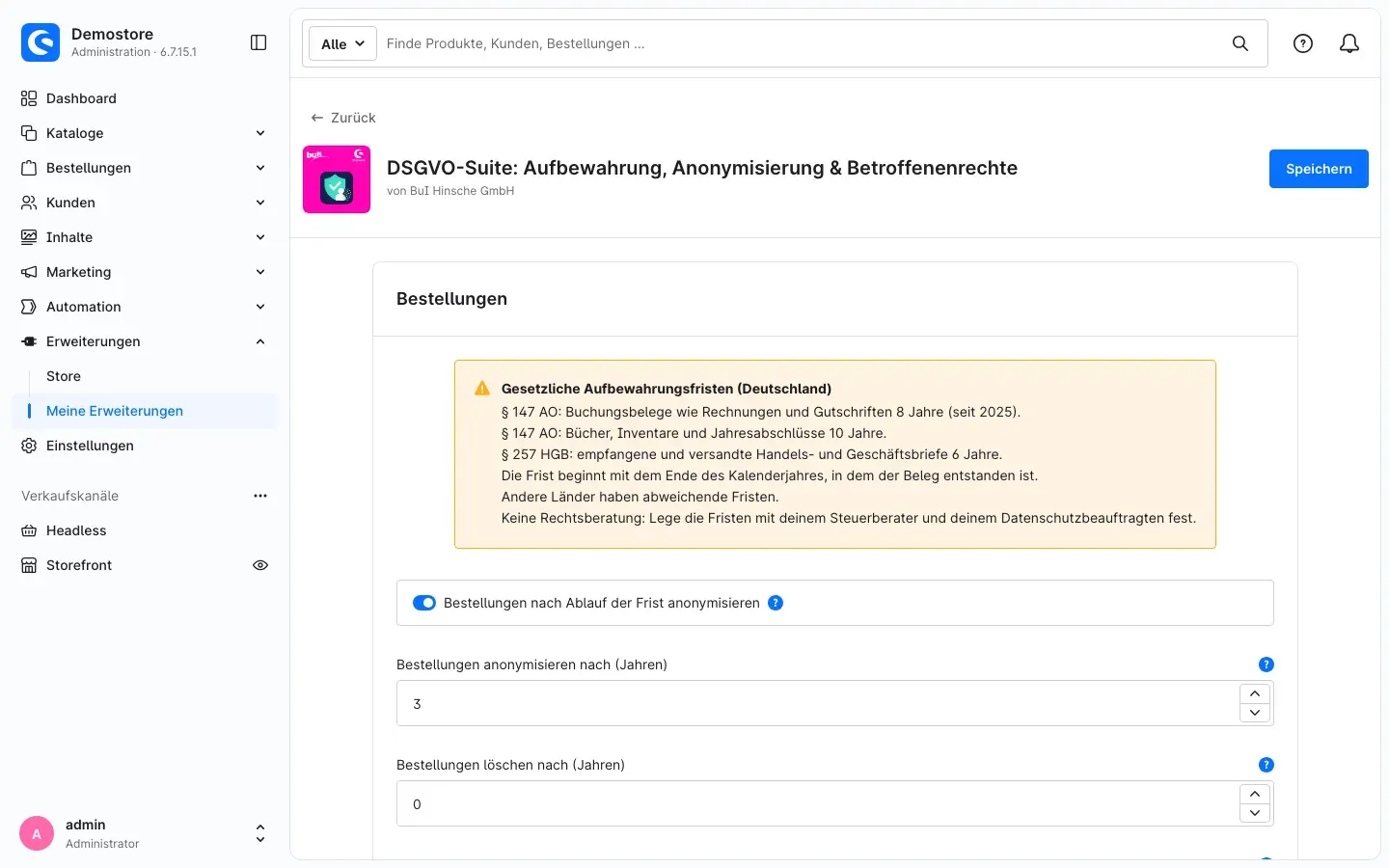Click the Headless basket icon

(x=29, y=530)
